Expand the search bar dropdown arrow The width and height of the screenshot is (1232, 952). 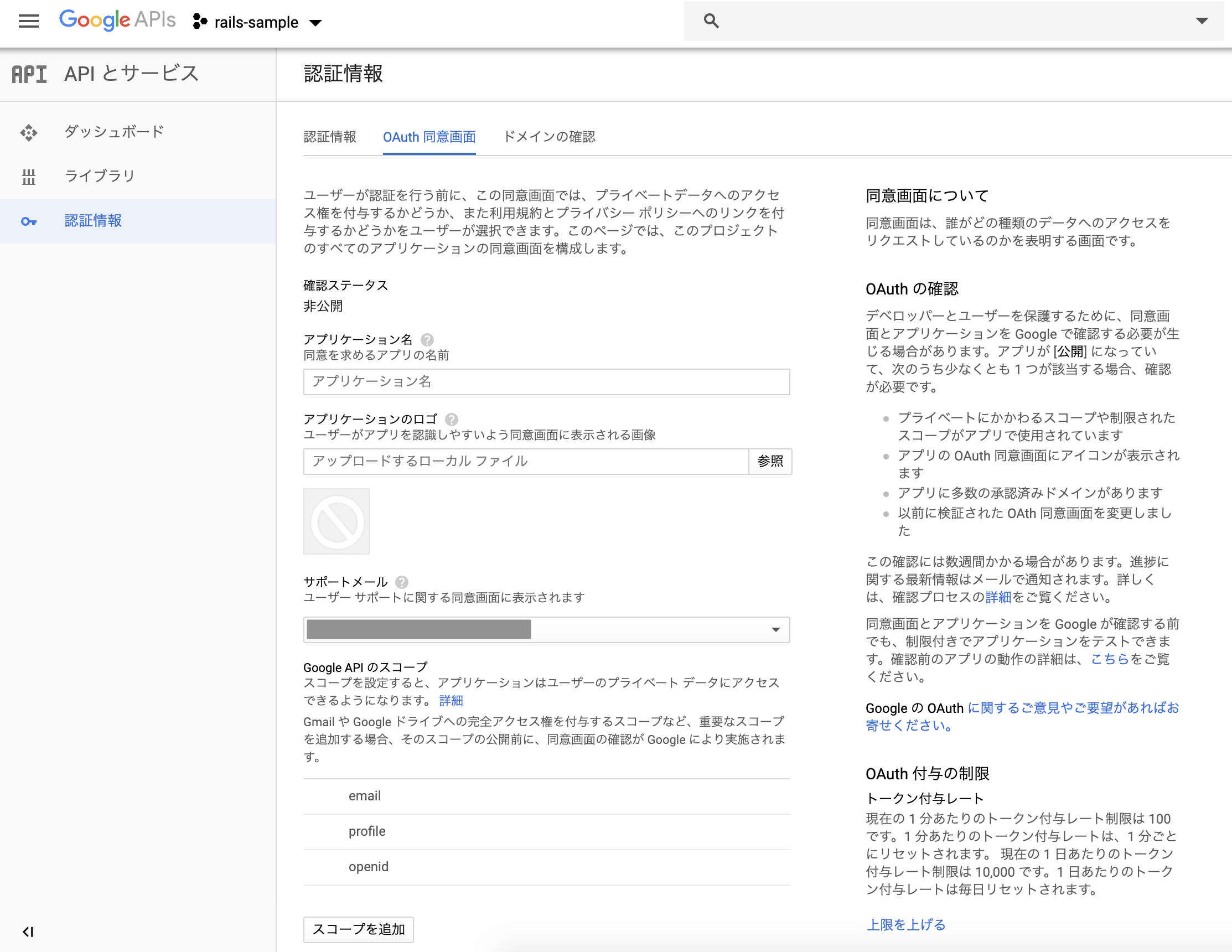(x=1202, y=22)
